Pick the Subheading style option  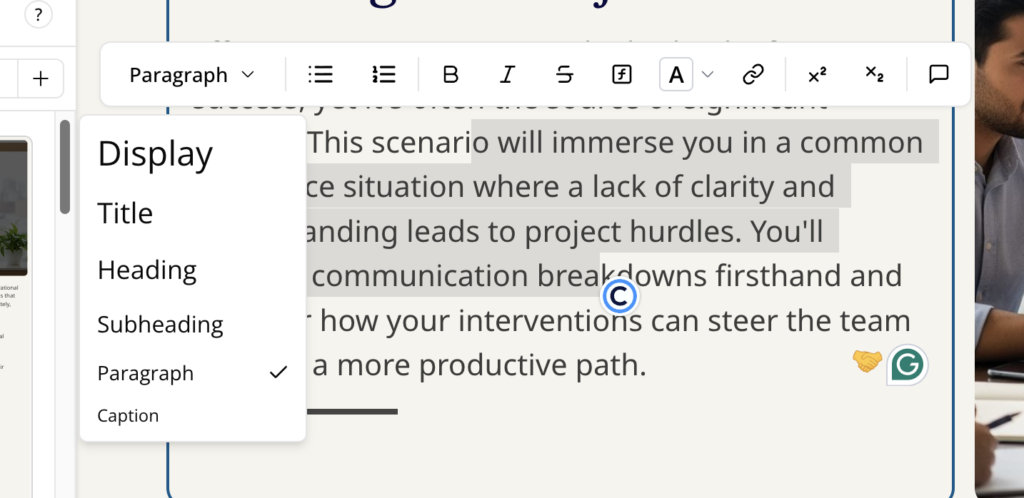(160, 324)
